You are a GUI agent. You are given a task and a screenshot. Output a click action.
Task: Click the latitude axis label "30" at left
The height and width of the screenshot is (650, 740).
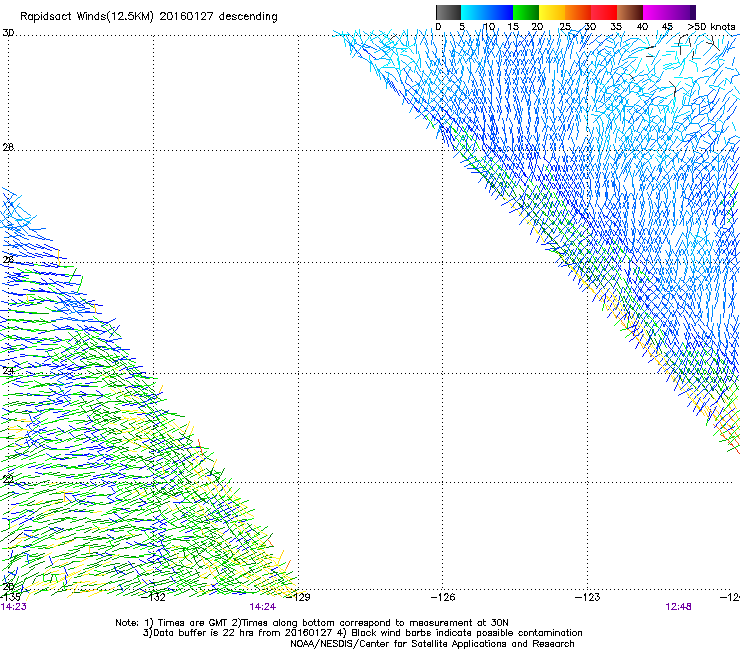[x=8, y=33]
